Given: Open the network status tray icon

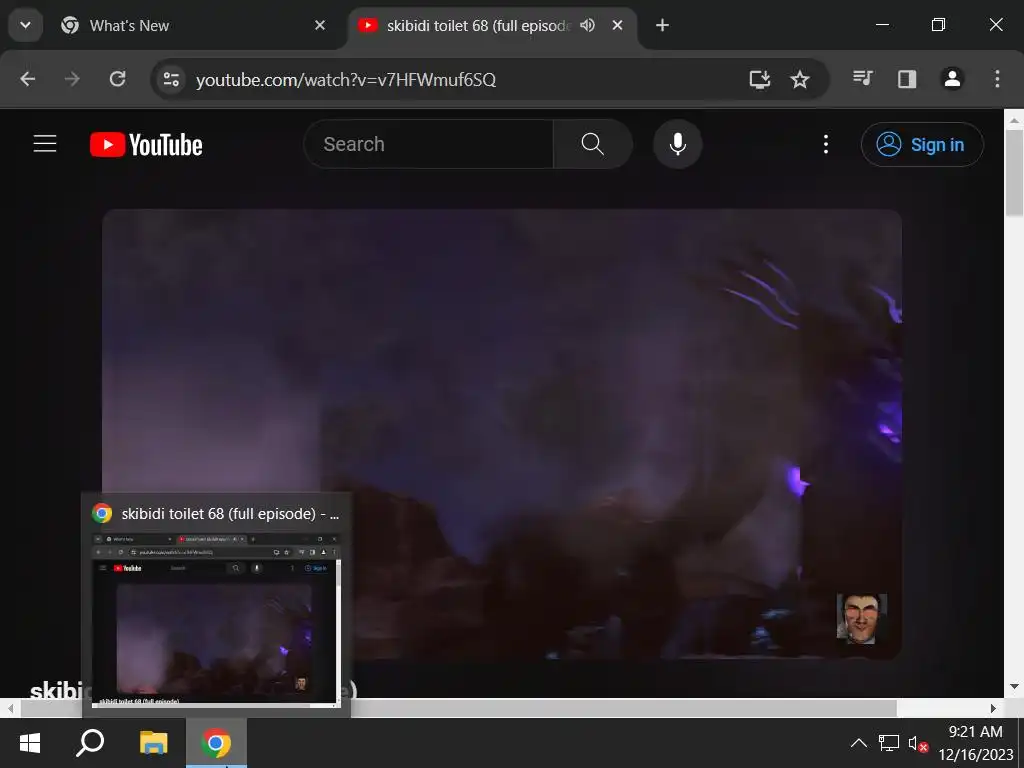Looking at the screenshot, I should coord(889,743).
